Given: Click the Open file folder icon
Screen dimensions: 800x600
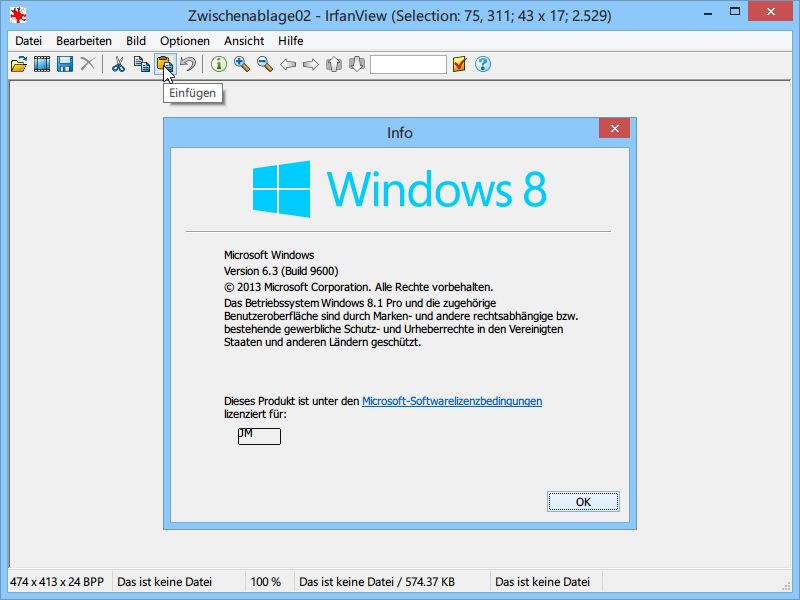Looking at the screenshot, I should tap(19, 64).
